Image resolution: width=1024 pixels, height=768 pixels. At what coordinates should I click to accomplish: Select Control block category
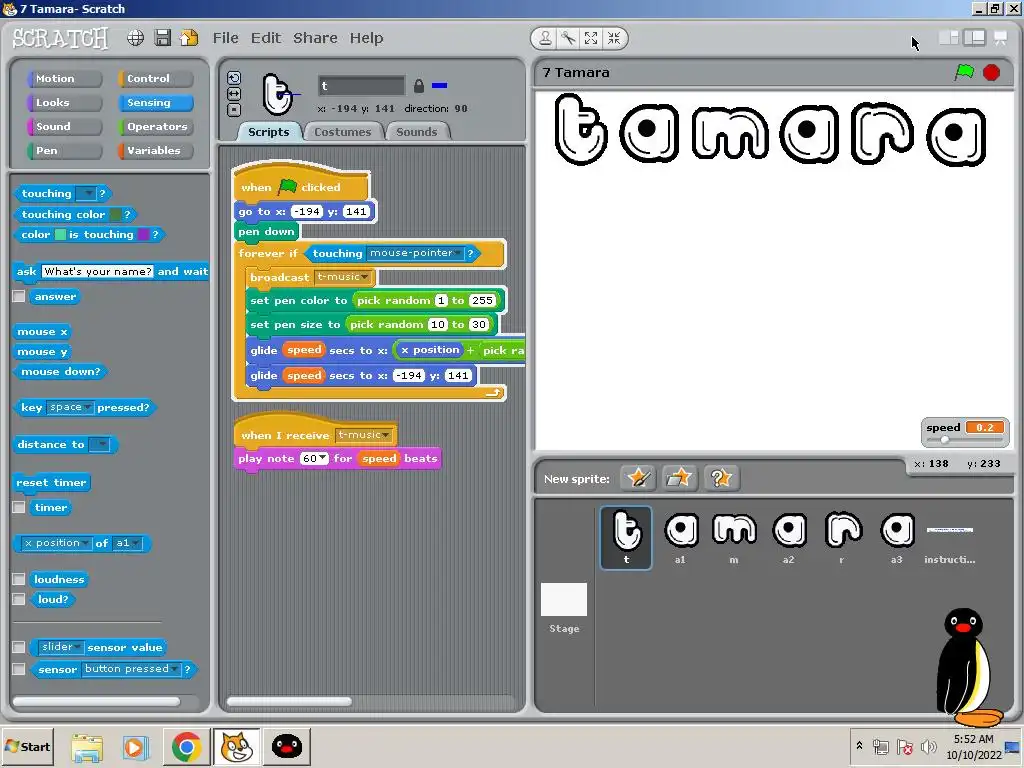click(x=155, y=78)
